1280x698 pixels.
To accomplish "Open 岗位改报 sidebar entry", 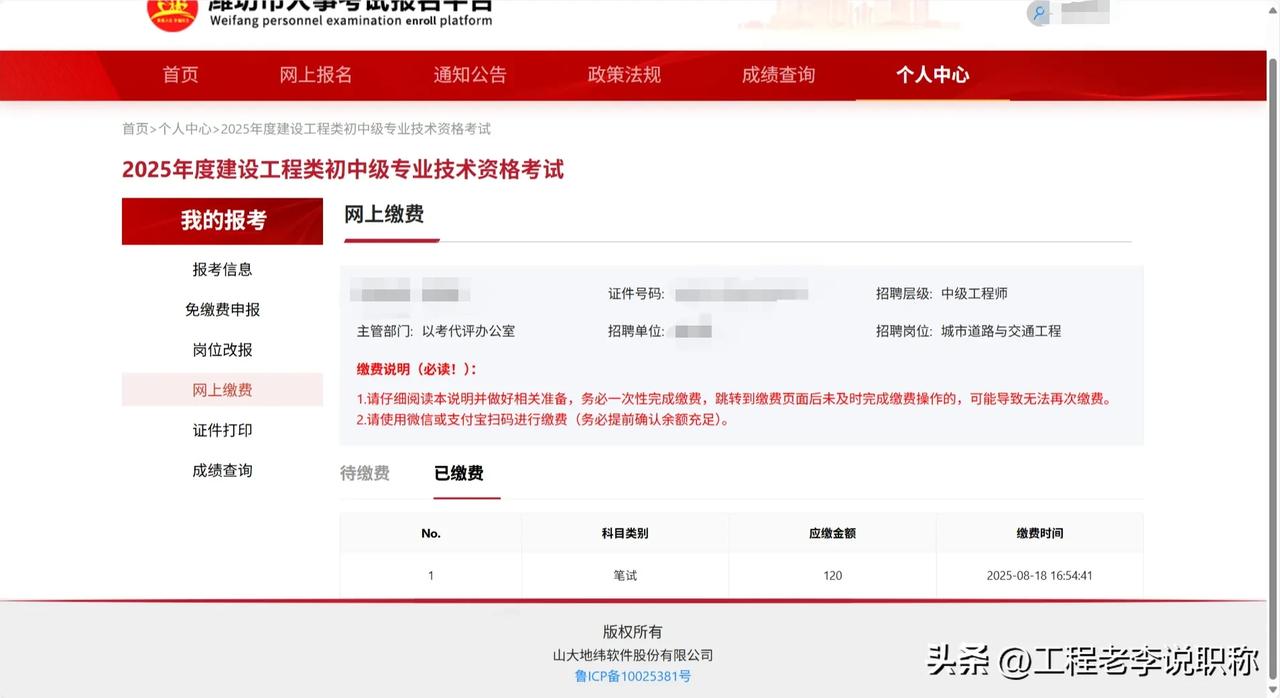I will 222,350.
